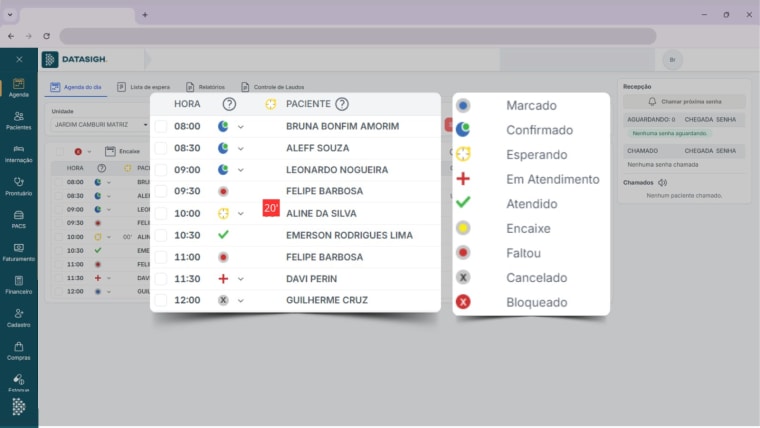Click the Chamados speaker icon

(x=663, y=183)
